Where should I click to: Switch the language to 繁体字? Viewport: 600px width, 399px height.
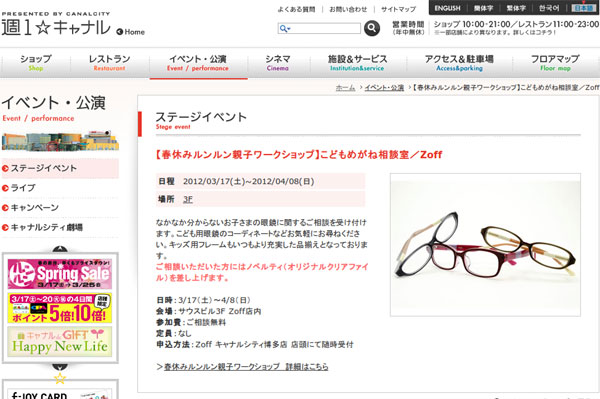[516, 8]
